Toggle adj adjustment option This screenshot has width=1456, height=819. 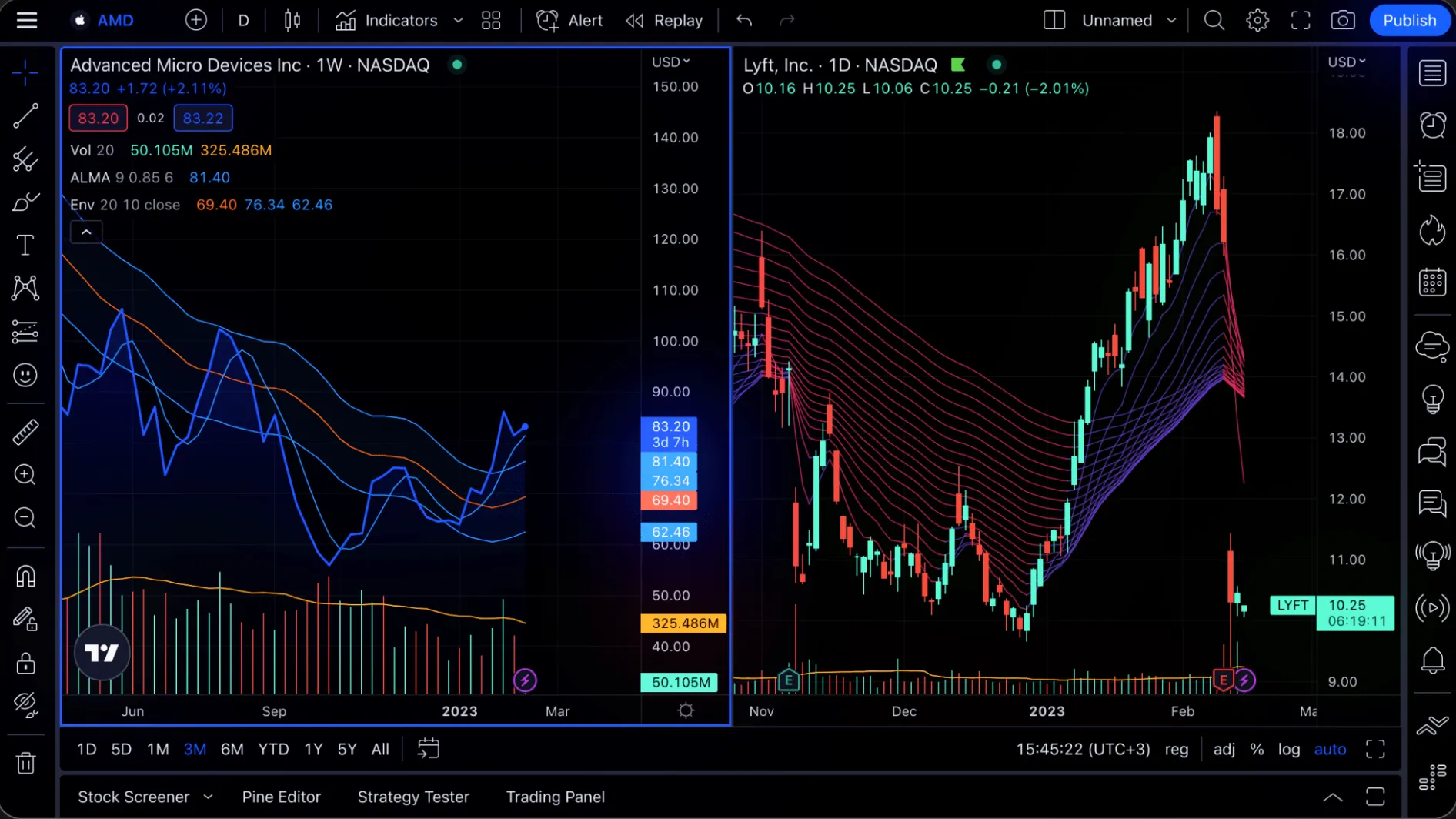coord(1224,750)
